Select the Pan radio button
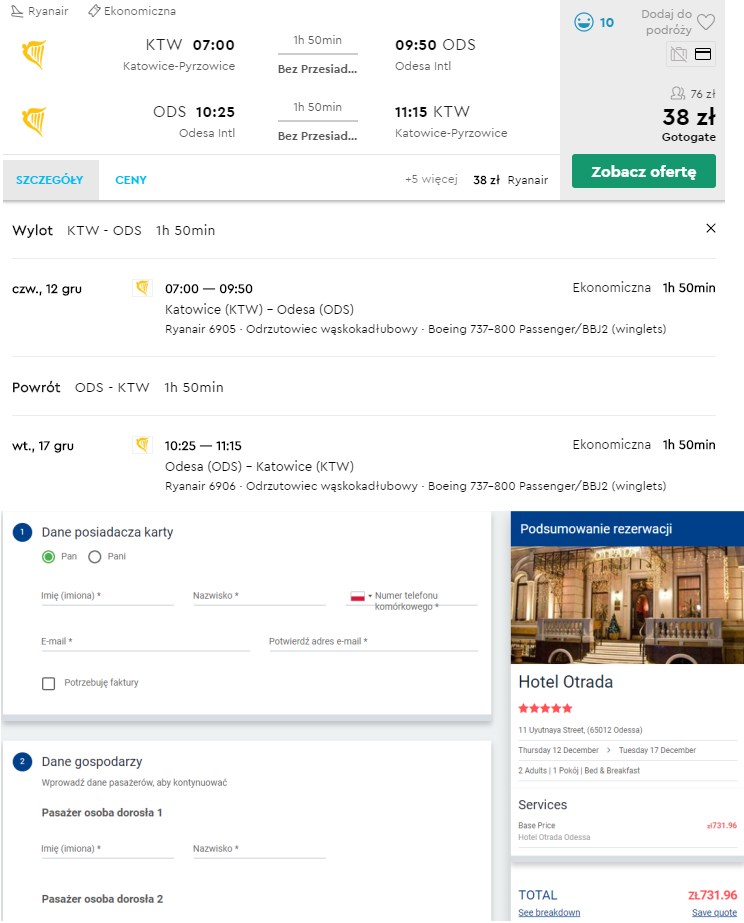 point(48,557)
